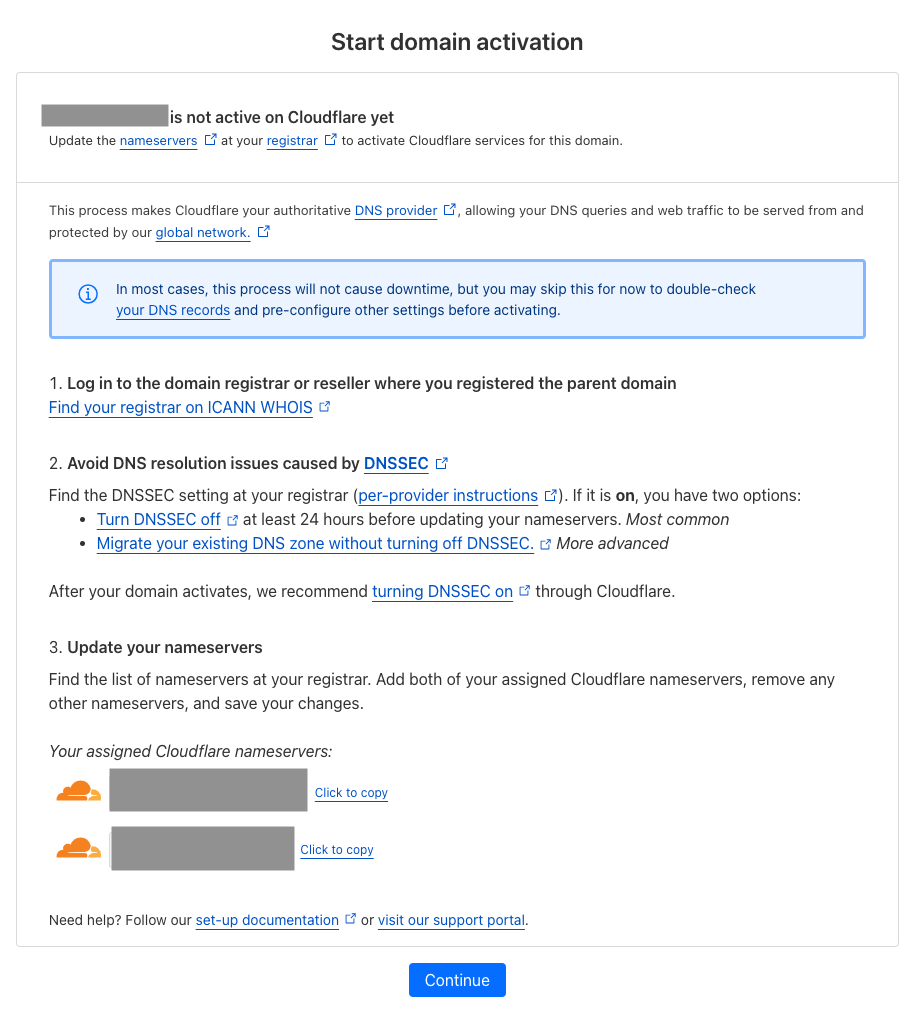Open the 'Turn DNSSEC off' link
This screenshot has height=1009, width=920.
pos(158,520)
